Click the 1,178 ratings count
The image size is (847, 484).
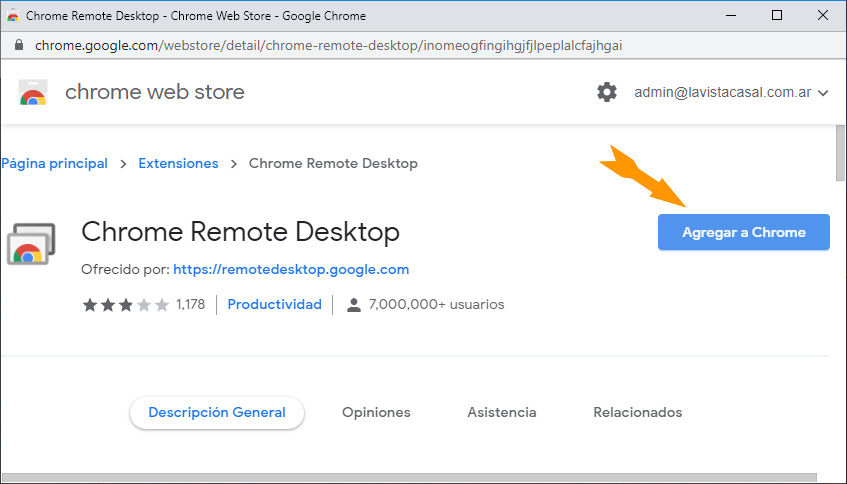tap(190, 305)
